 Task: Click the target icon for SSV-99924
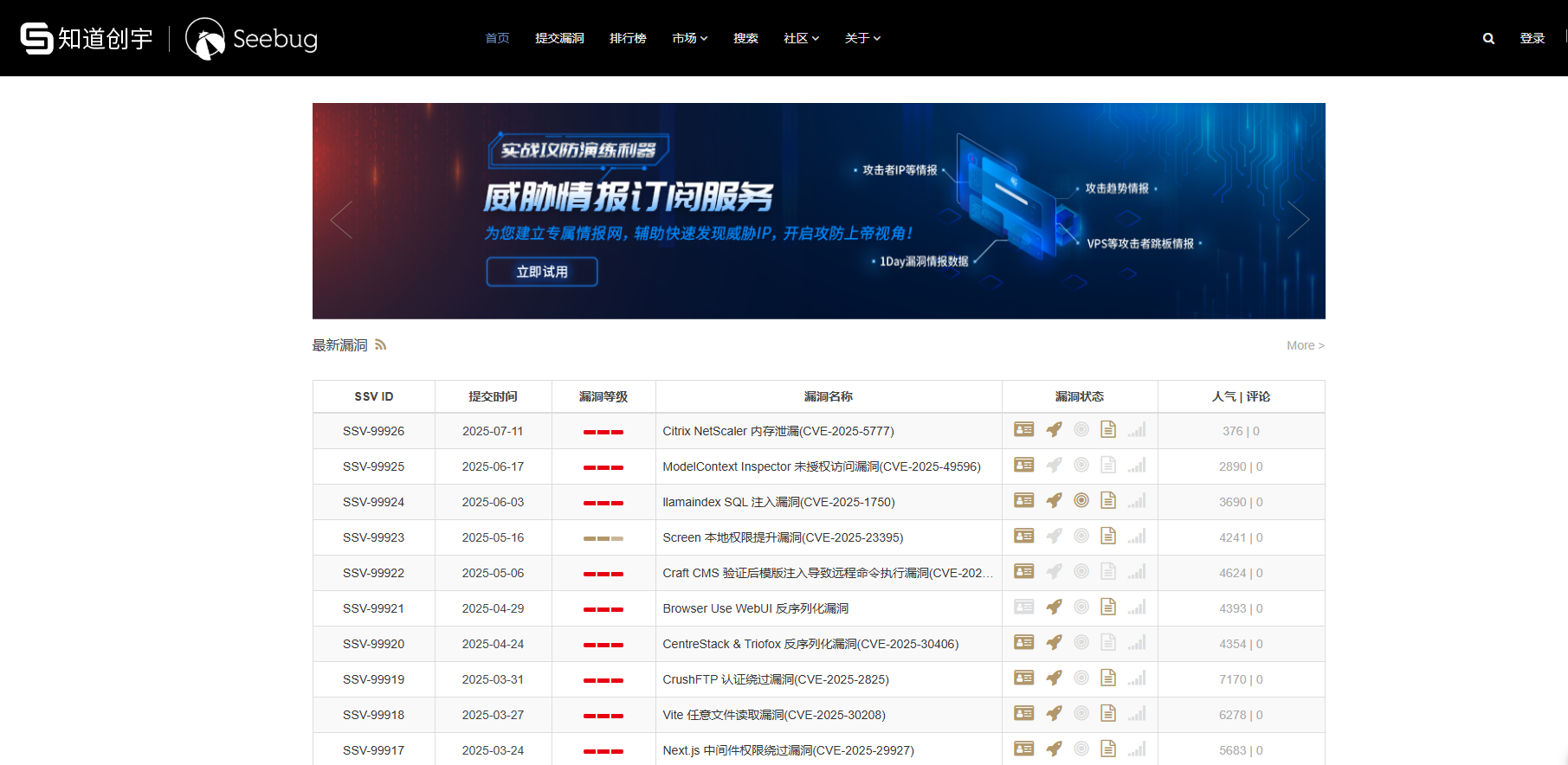click(x=1081, y=501)
